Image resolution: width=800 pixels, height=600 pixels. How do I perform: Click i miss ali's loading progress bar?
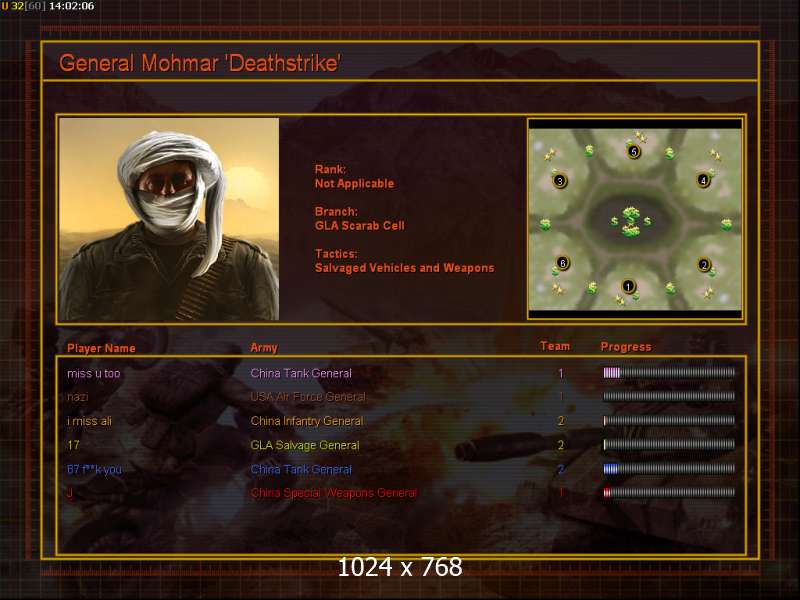669,420
